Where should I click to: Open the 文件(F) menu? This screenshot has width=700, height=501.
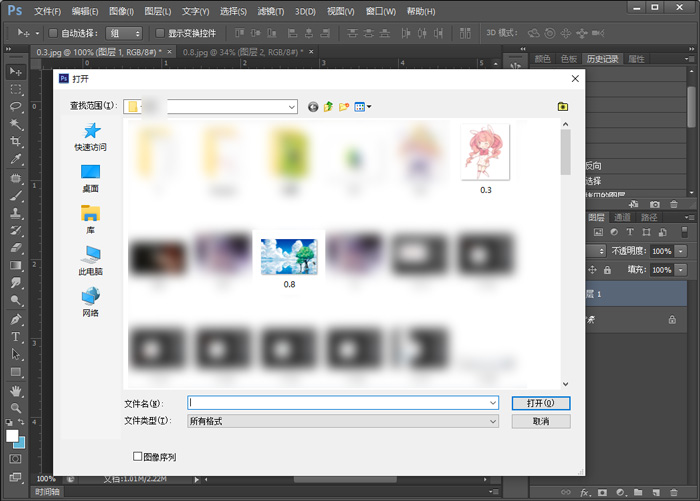click(48, 12)
